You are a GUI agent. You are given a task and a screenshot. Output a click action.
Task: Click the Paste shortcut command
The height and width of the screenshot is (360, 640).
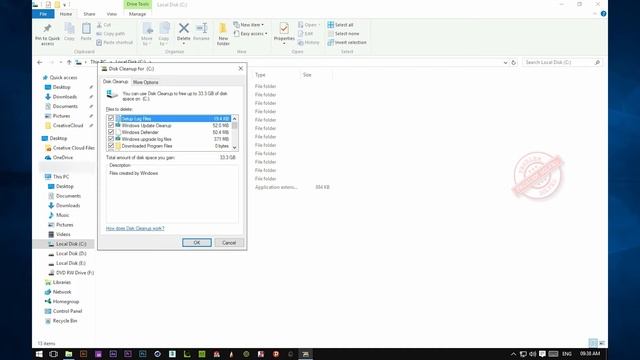115,42
